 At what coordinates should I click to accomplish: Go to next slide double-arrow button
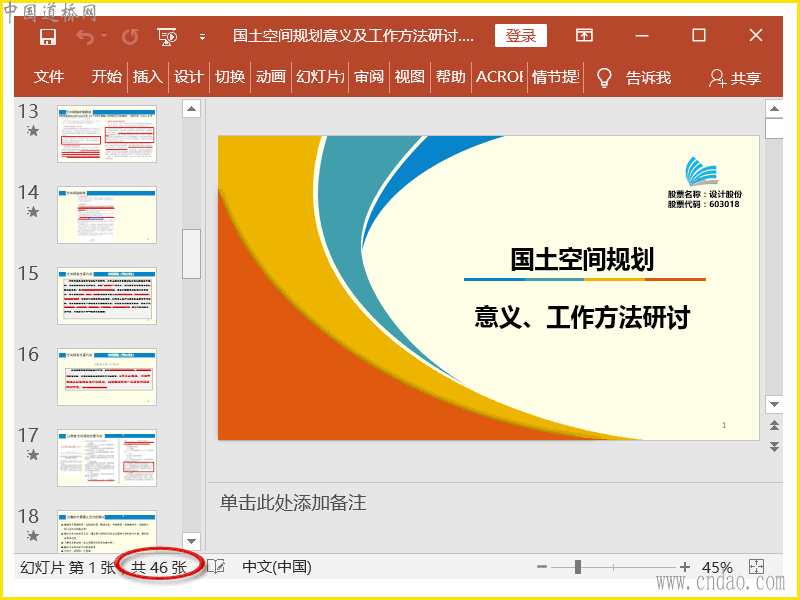[774, 446]
